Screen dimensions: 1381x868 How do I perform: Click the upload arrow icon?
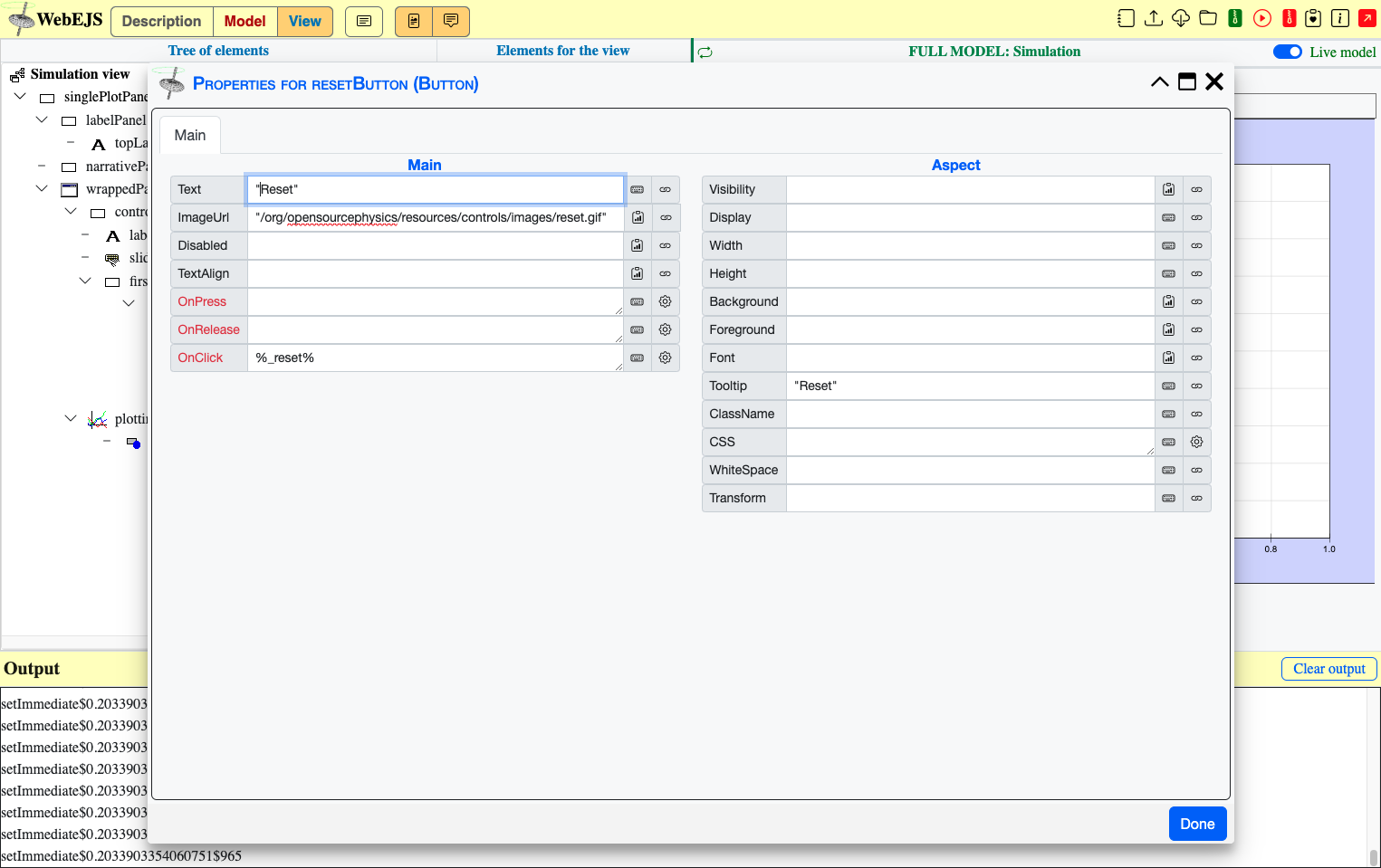point(1154,18)
